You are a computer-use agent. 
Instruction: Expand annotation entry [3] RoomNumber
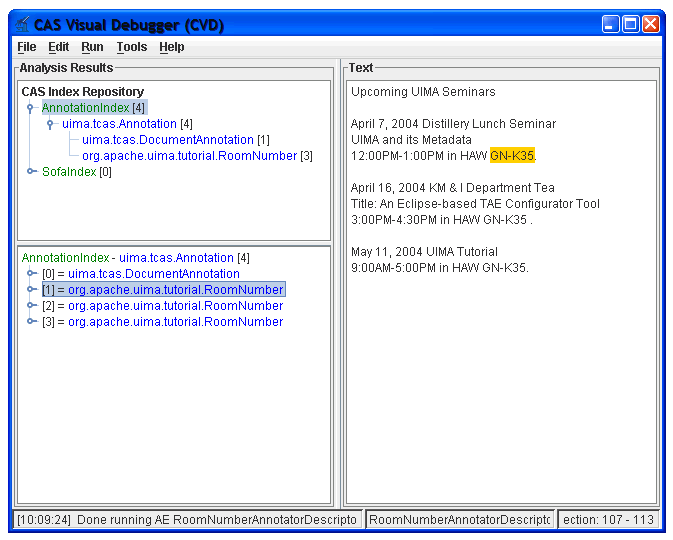click(x=31, y=322)
